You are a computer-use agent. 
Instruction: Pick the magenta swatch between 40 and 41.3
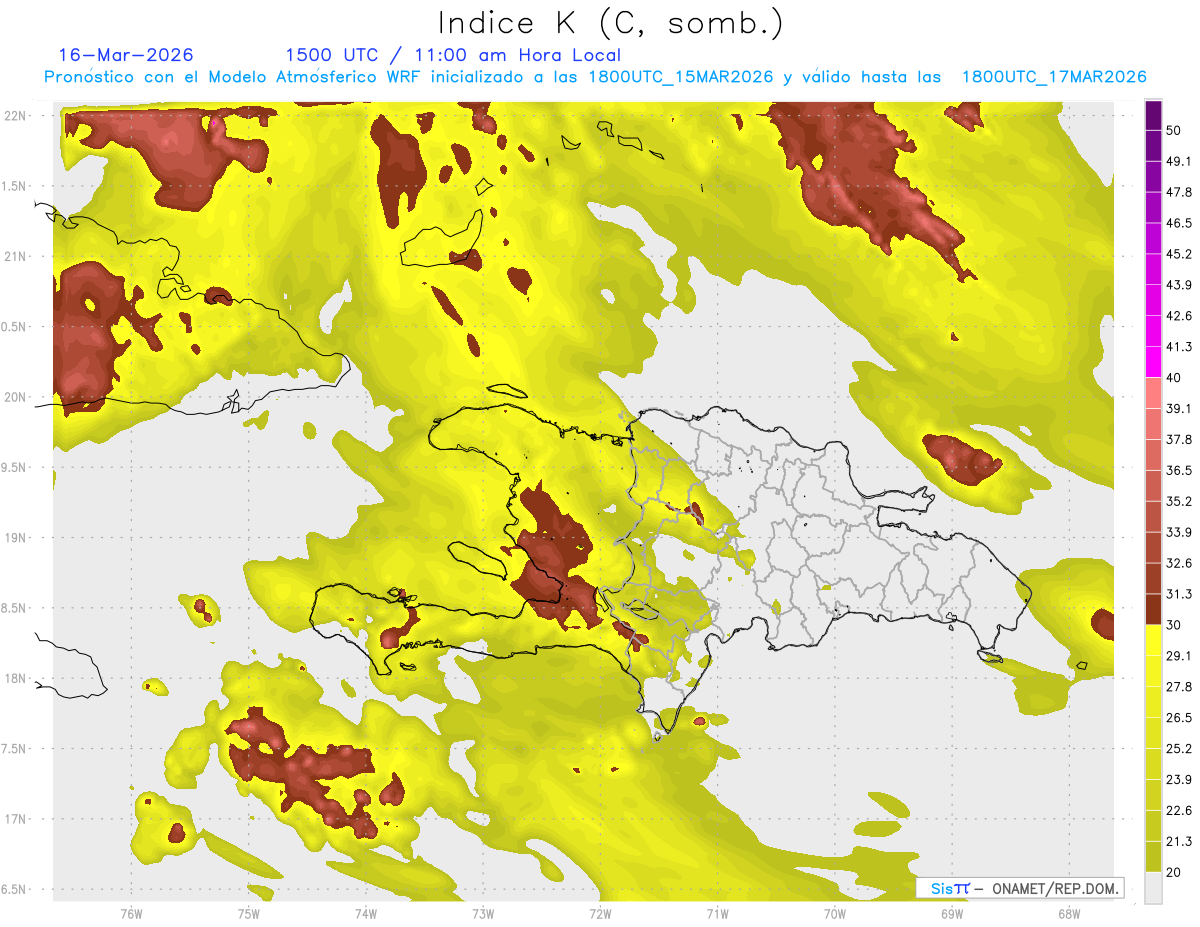pyautogui.click(x=1153, y=363)
